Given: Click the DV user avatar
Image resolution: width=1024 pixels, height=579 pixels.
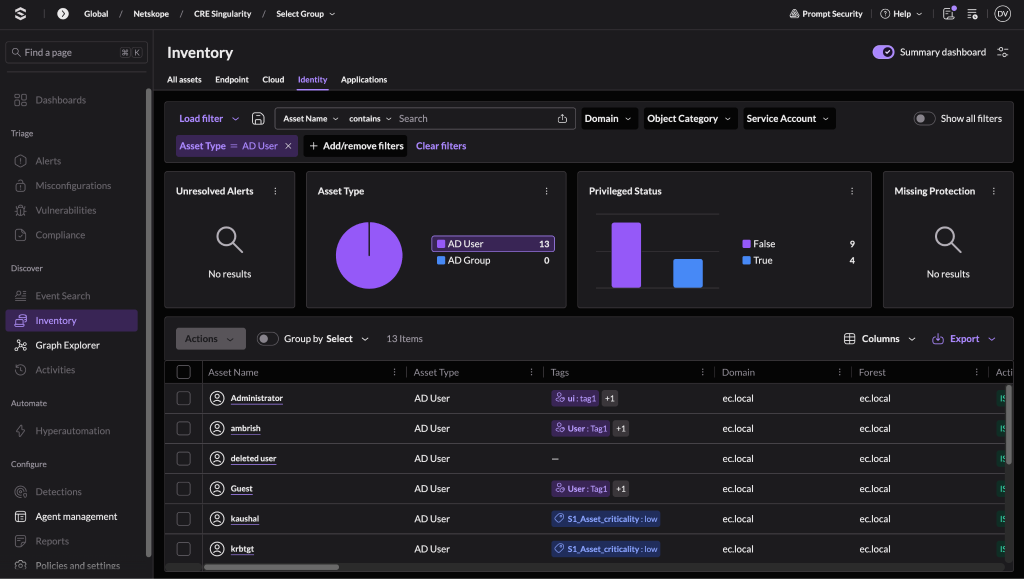Looking at the screenshot, I should (1002, 14).
